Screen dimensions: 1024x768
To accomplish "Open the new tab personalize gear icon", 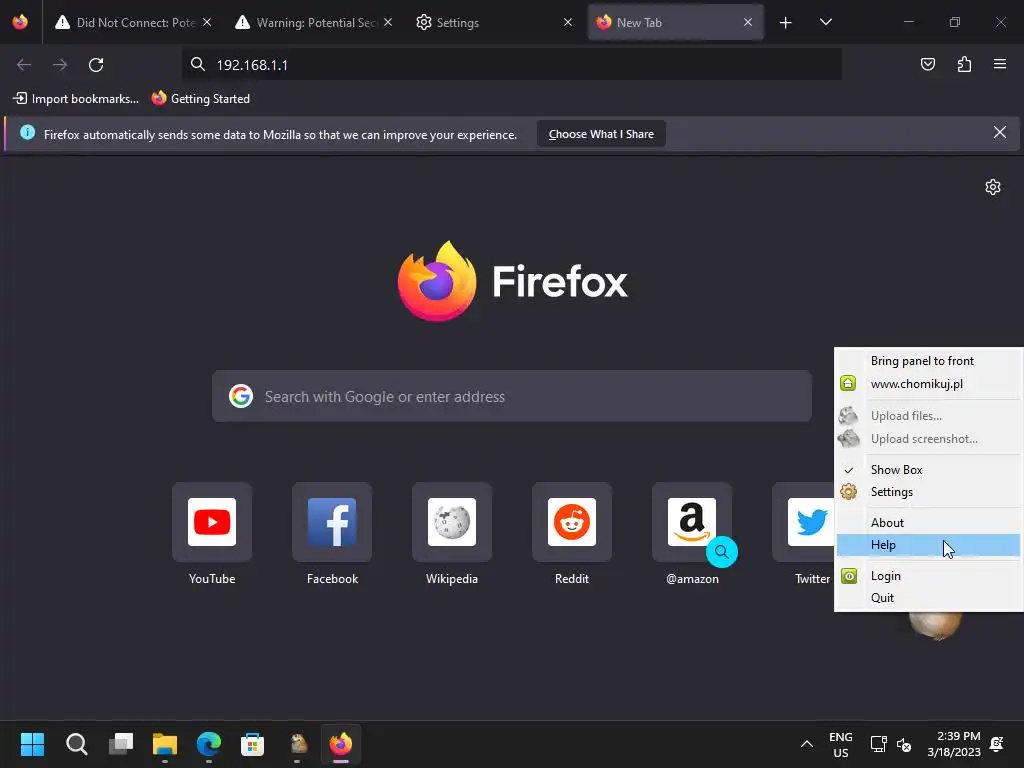I will [x=993, y=187].
